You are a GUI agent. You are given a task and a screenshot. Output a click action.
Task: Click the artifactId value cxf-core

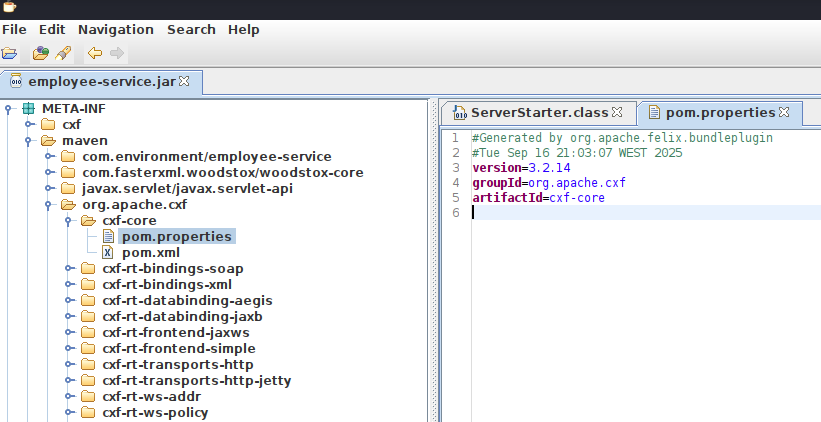(x=577, y=198)
